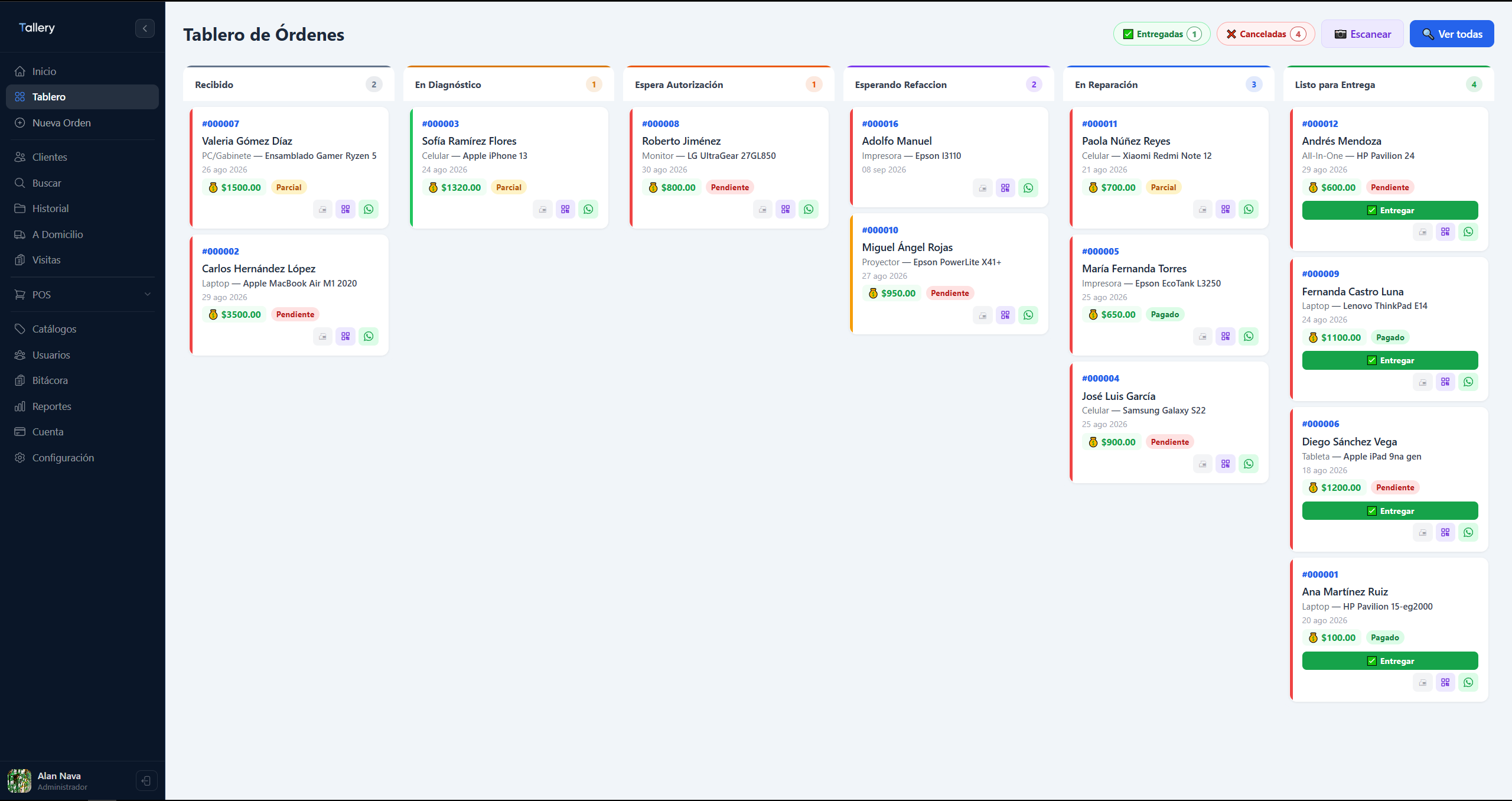The height and width of the screenshot is (801, 1512).
Task: Open order number #000007 link
Action: (x=220, y=123)
